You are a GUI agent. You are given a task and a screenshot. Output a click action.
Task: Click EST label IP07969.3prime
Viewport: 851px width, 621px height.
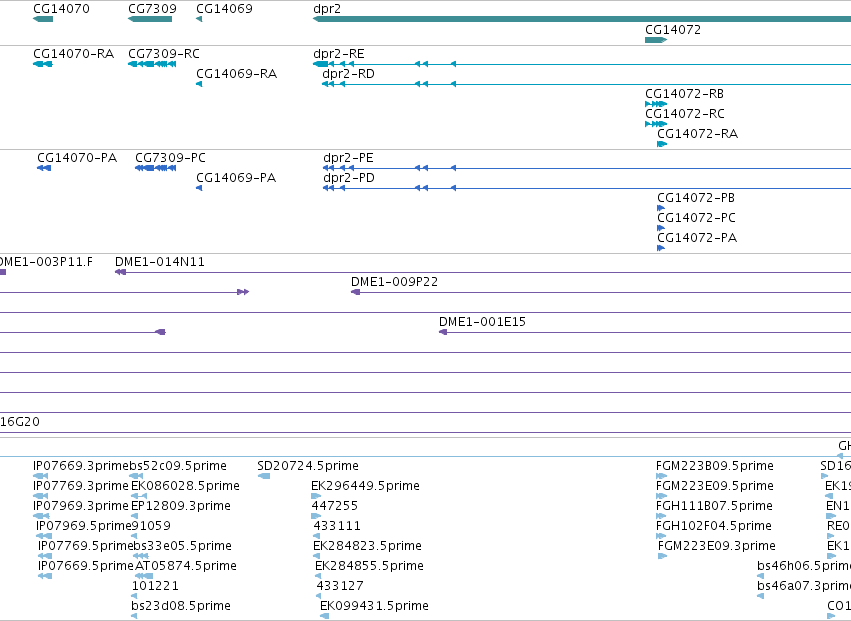[81, 506]
